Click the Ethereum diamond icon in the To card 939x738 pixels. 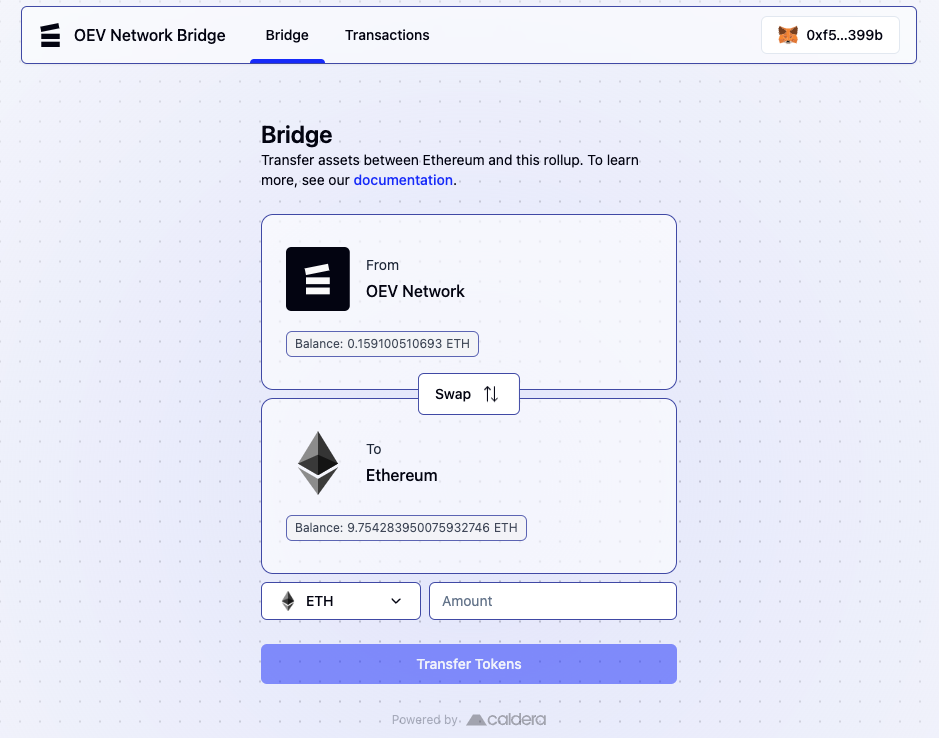click(317, 462)
